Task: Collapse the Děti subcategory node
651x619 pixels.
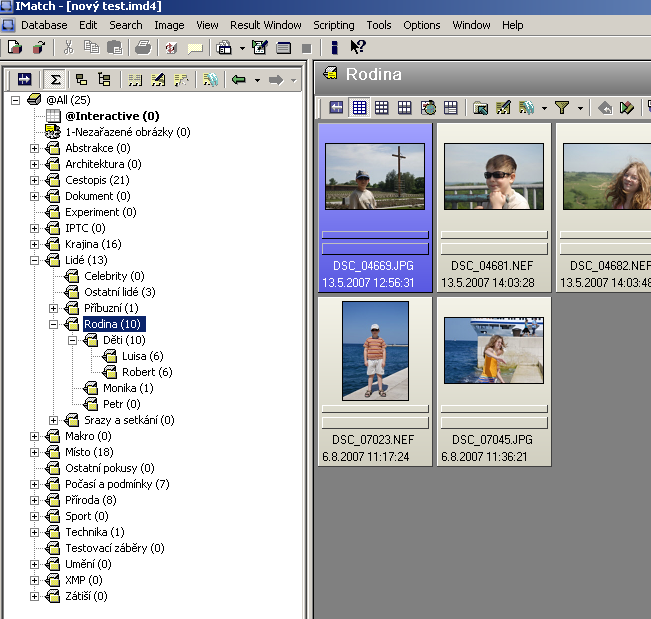Action: [72, 340]
